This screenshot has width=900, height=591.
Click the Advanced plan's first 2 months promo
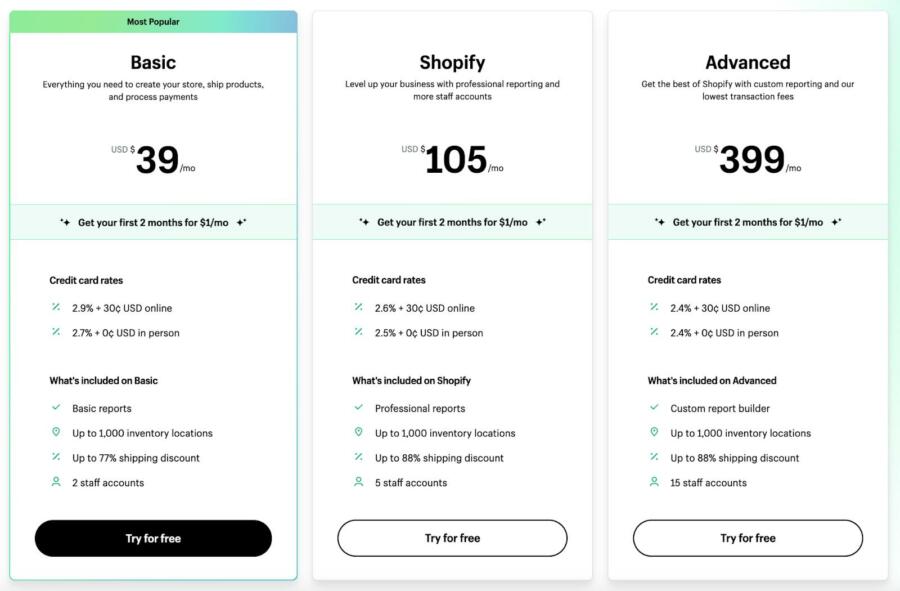click(x=748, y=222)
